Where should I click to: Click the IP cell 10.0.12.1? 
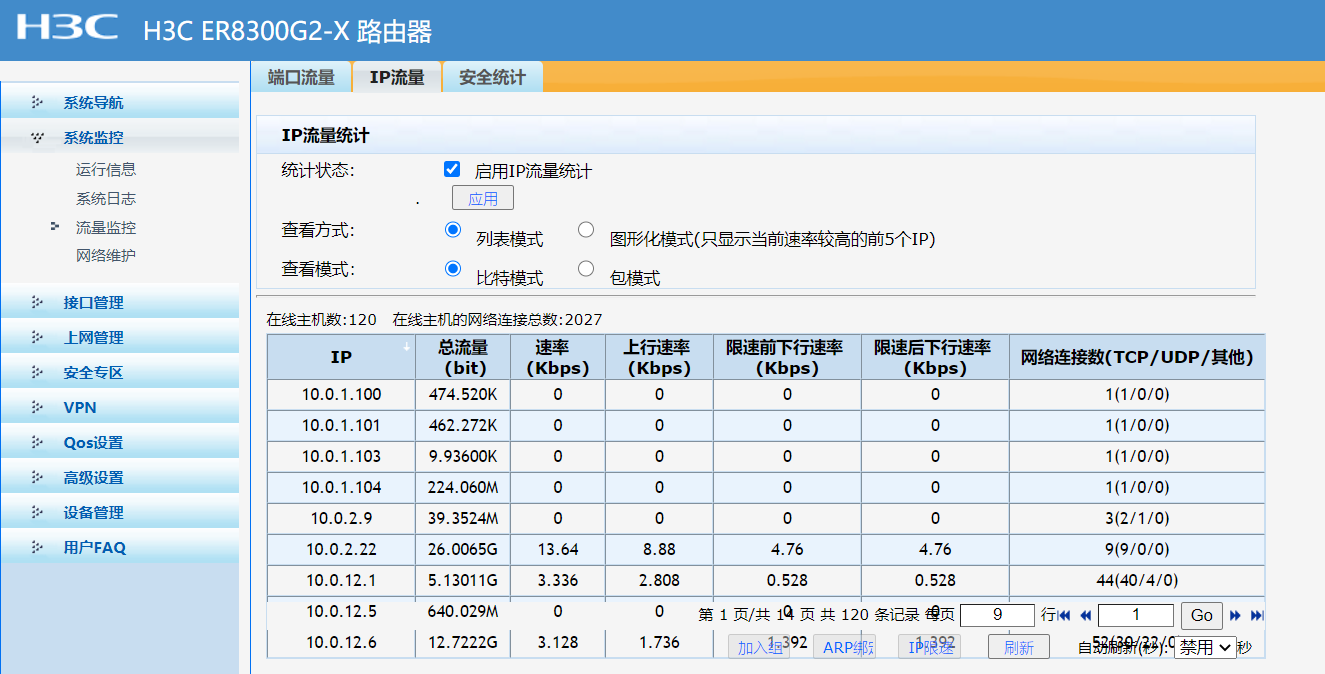pyautogui.click(x=342, y=580)
